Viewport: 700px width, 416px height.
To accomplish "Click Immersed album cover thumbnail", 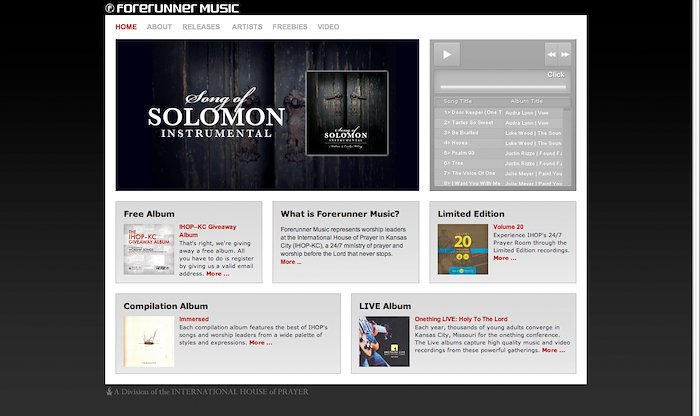I will coord(149,341).
